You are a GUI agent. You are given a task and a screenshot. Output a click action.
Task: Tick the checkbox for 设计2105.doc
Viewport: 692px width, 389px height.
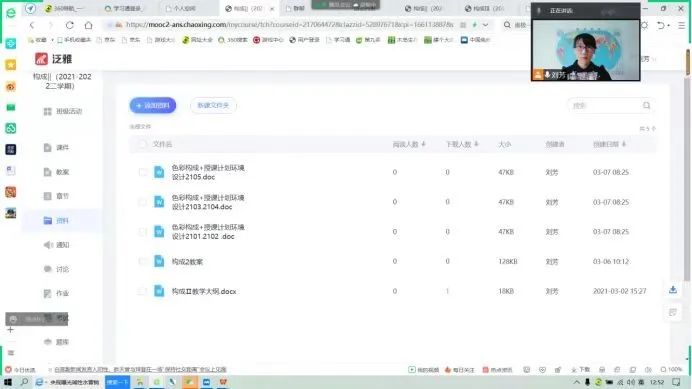pos(142,172)
